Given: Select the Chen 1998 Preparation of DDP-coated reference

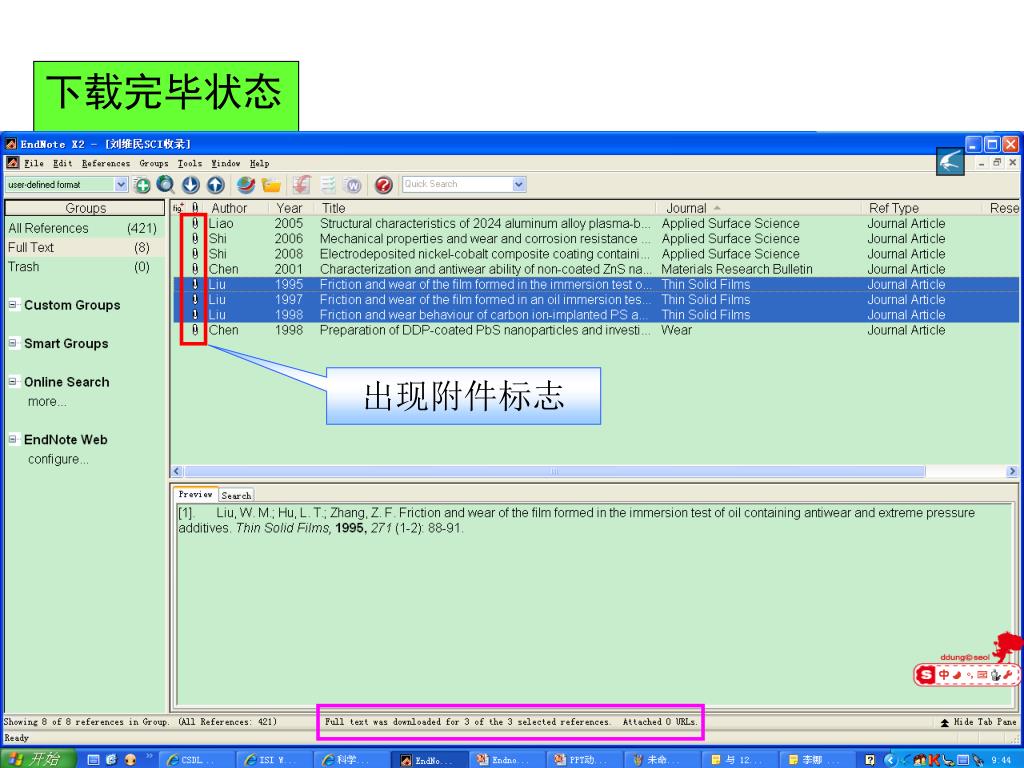Looking at the screenshot, I should point(596,330).
